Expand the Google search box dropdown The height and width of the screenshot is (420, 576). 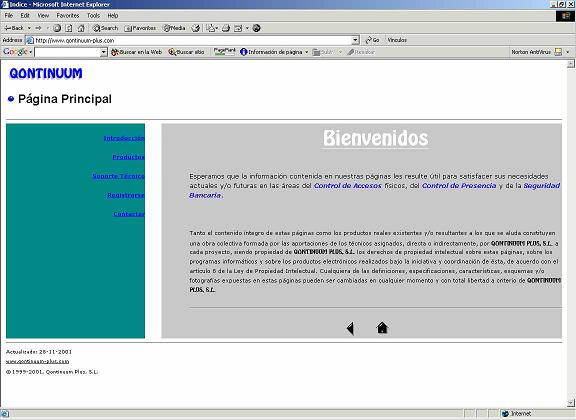click(x=104, y=52)
